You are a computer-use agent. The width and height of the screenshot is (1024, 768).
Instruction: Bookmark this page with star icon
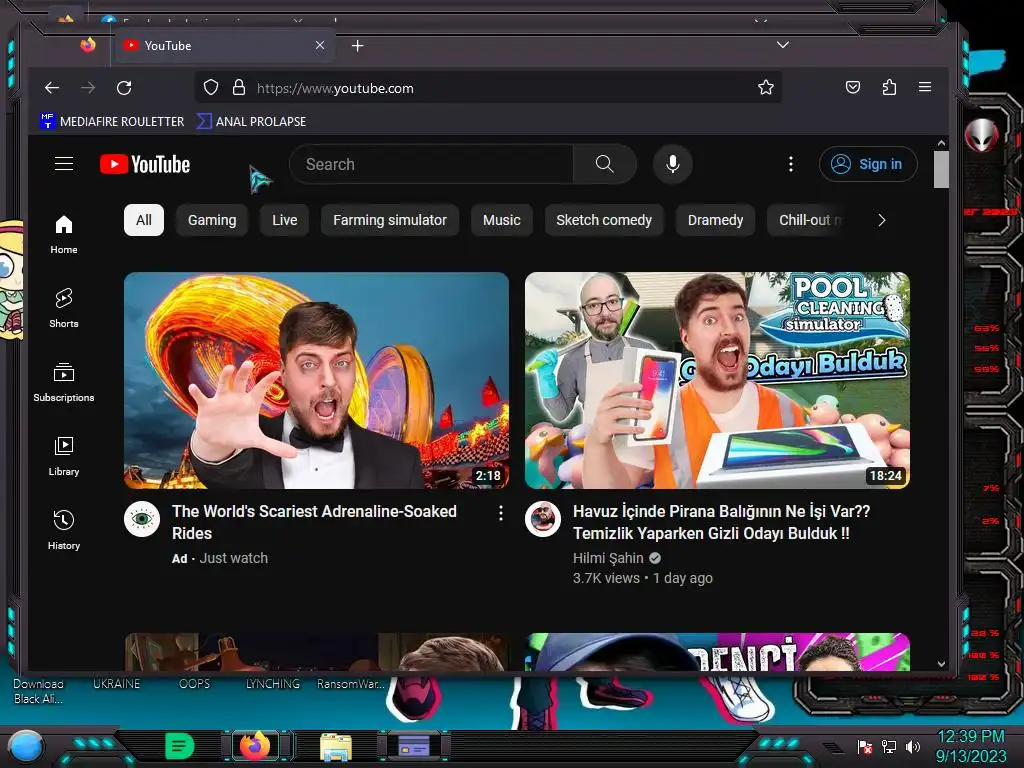[765, 88]
